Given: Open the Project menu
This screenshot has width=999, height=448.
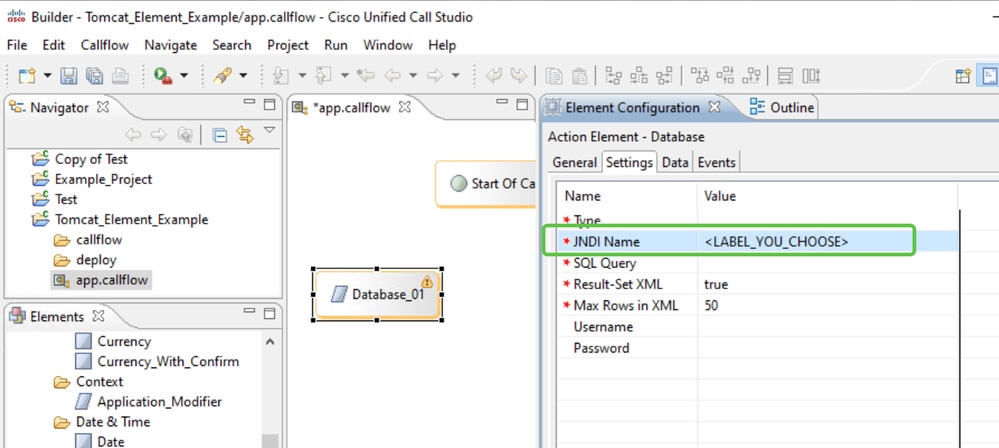Looking at the screenshot, I should coord(288,45).
